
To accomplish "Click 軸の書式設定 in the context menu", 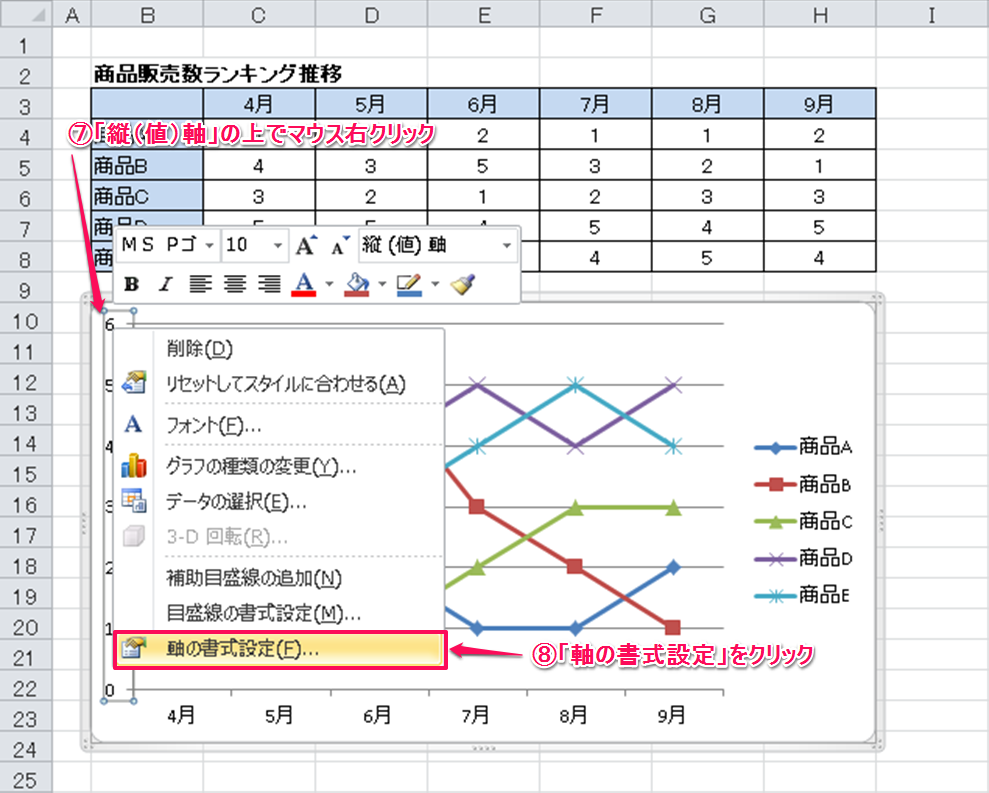I will point(243,648).
